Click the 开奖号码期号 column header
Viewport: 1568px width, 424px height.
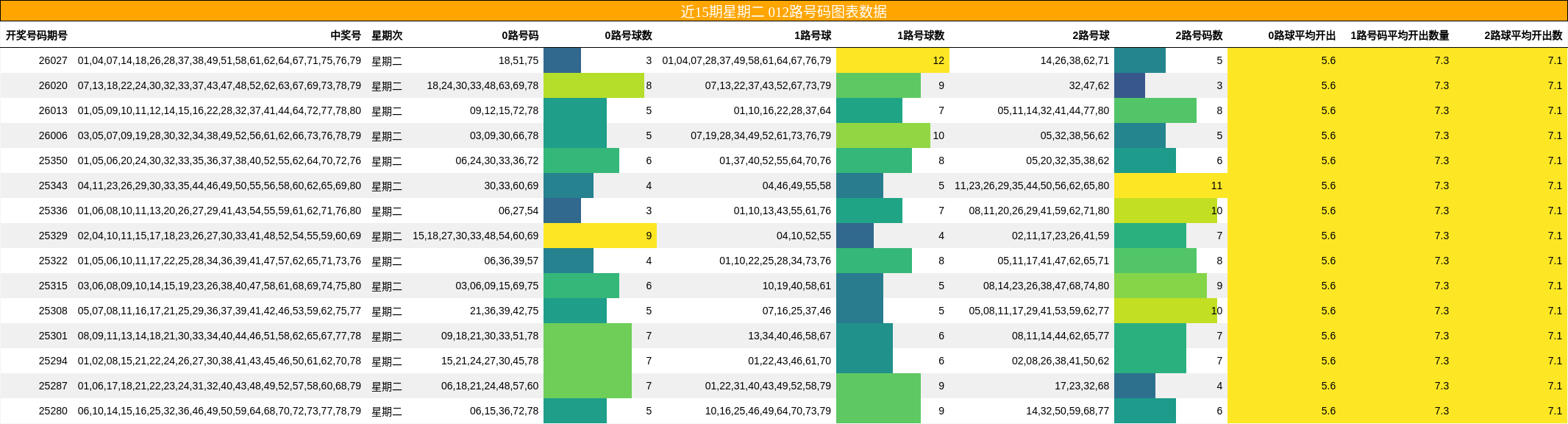click(x=37, y=35)
